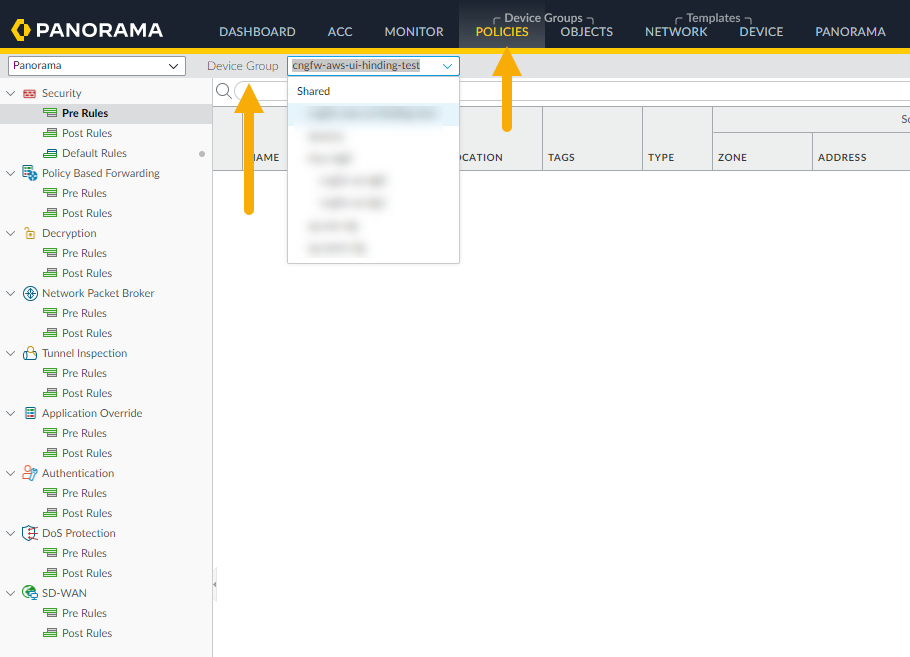Collapse the Decryption section

(x=10, y=233)
